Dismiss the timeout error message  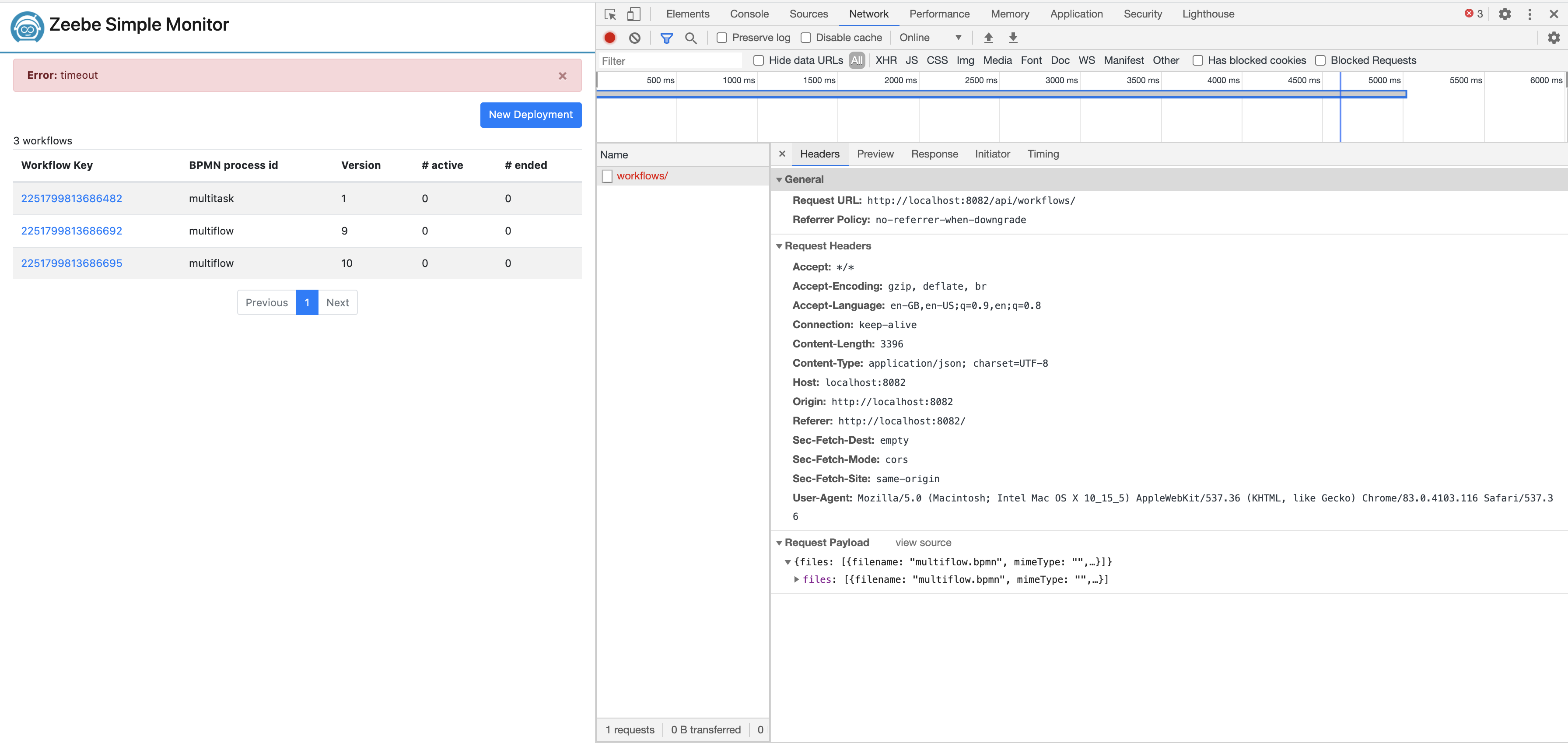point(562,76)
